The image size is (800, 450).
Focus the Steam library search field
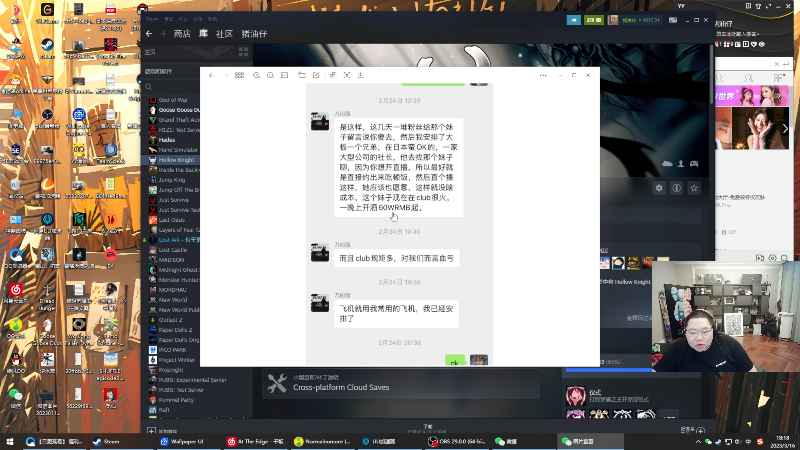coord(172,87)
